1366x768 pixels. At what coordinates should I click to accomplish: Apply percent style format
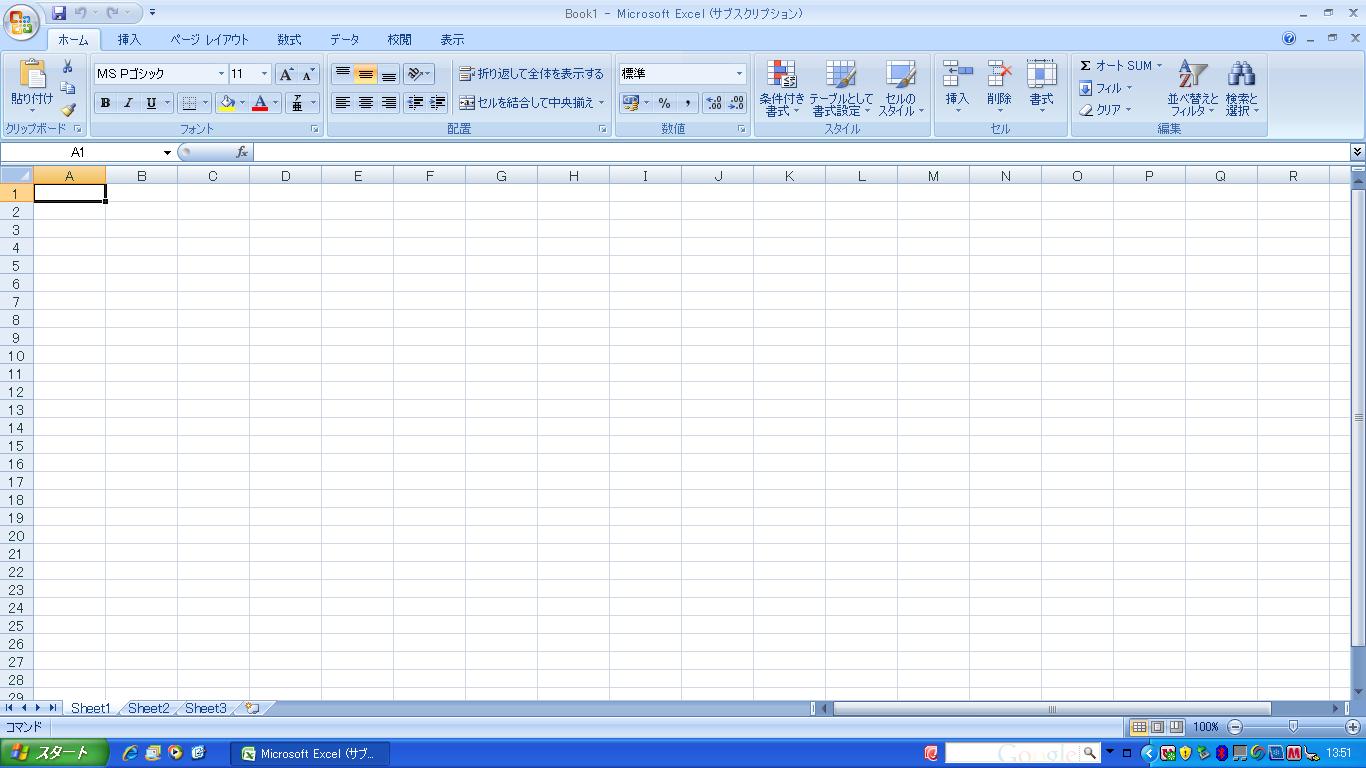pos(664,103)
